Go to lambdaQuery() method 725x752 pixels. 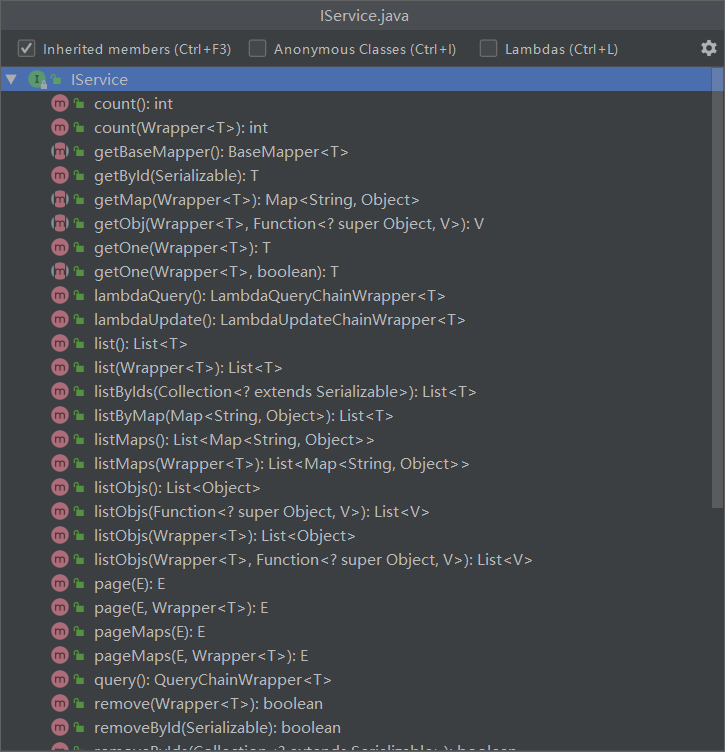pyautogui.click(x=269, y=295)
